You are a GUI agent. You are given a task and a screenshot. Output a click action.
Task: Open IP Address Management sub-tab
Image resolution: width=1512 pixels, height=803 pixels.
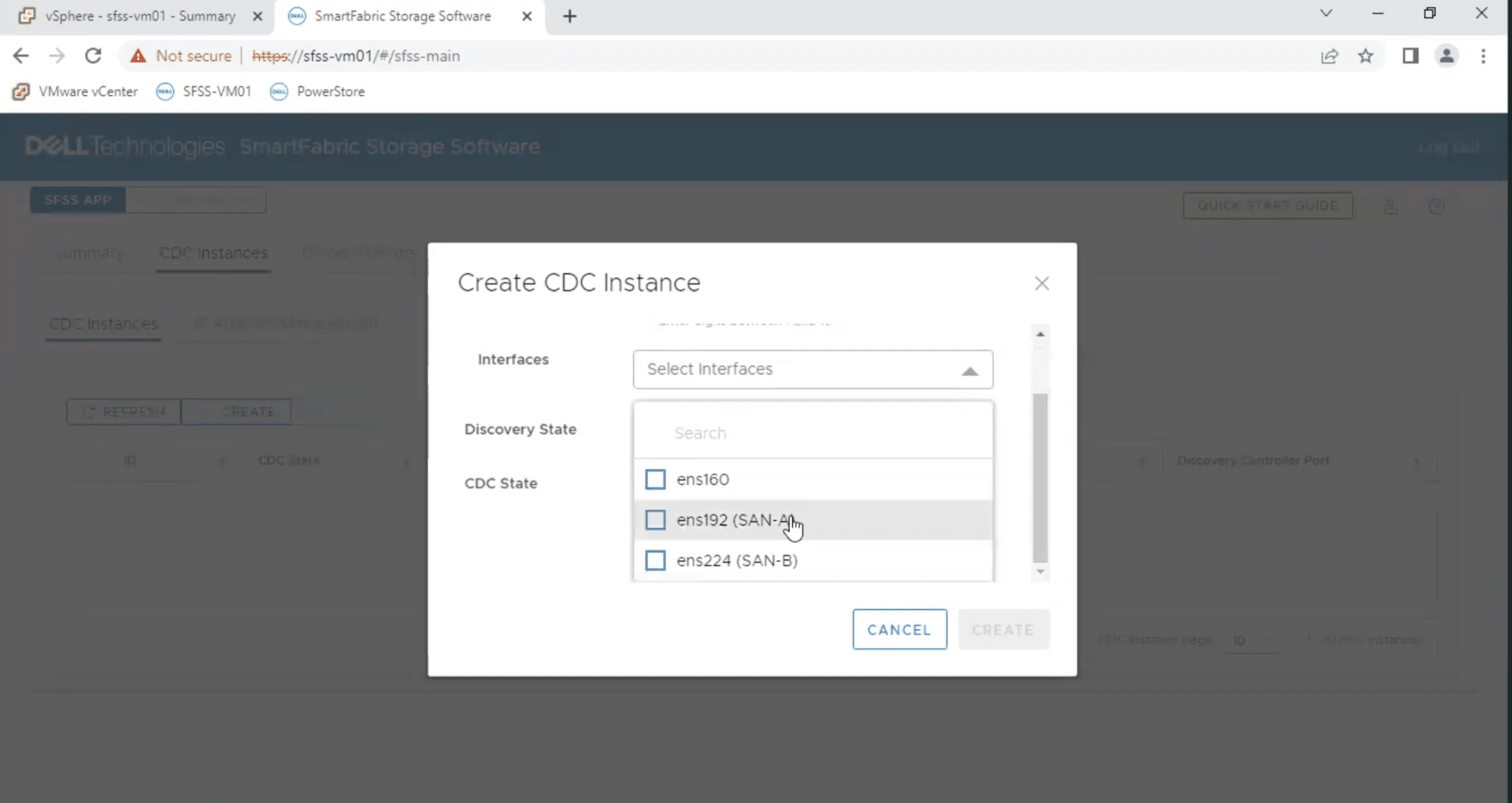[287, 324]
